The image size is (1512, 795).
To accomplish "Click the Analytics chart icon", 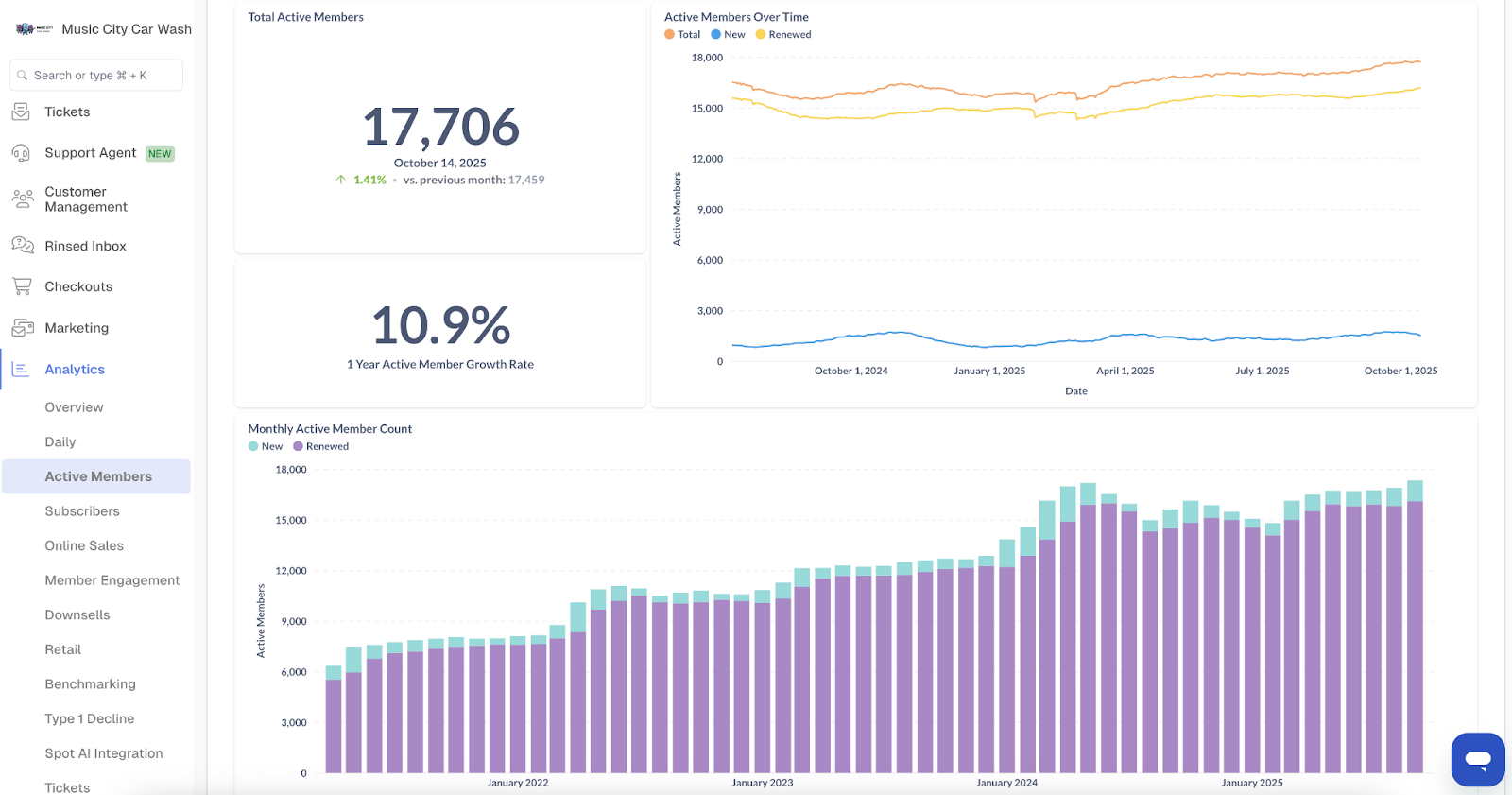I will pos(21,370).
